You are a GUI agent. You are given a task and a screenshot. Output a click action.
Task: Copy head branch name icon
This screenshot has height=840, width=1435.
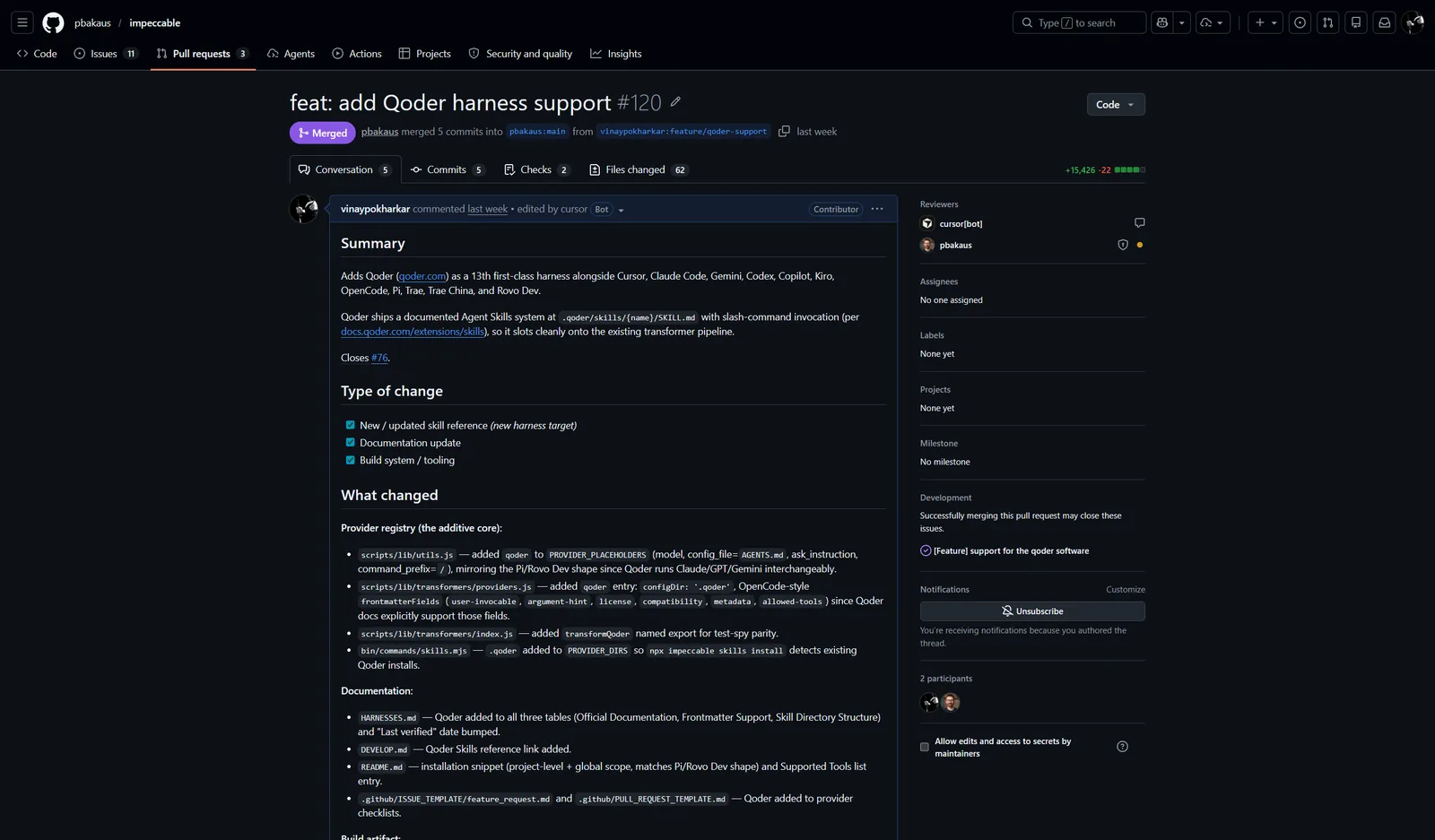tap(784, 131)
